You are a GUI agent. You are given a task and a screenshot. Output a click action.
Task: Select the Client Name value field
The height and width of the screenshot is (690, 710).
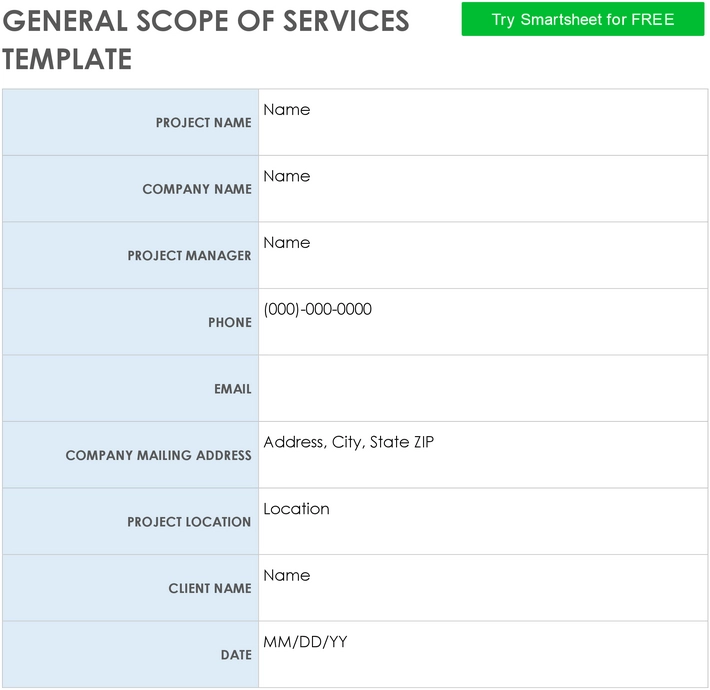click(482, 588)
